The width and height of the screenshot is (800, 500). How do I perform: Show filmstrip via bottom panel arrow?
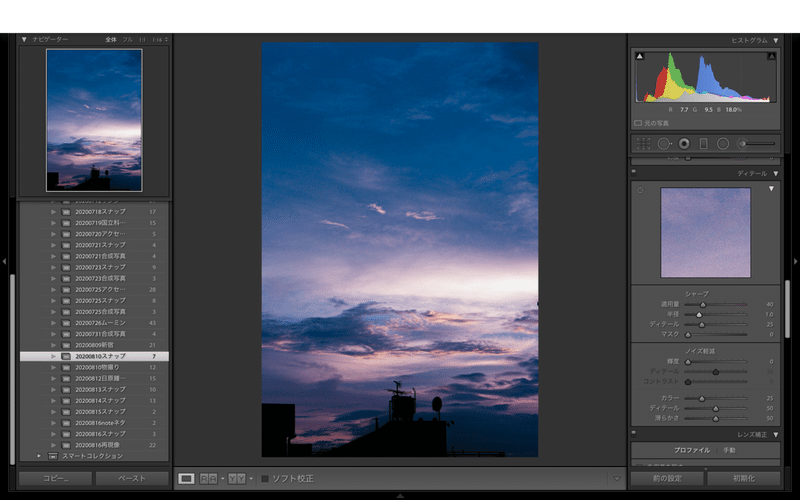coord(400,495)
